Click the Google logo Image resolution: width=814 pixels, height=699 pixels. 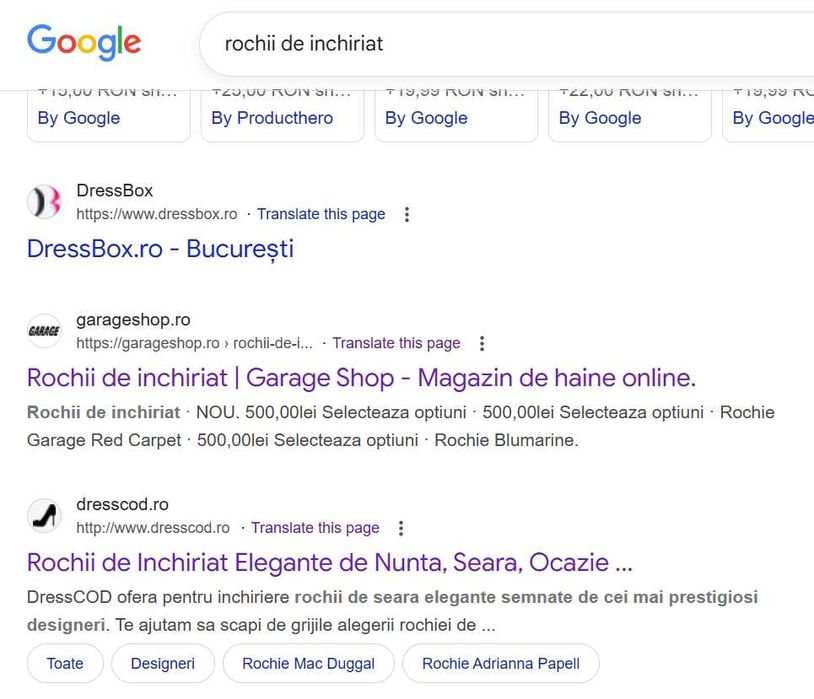tap(84, 42)
